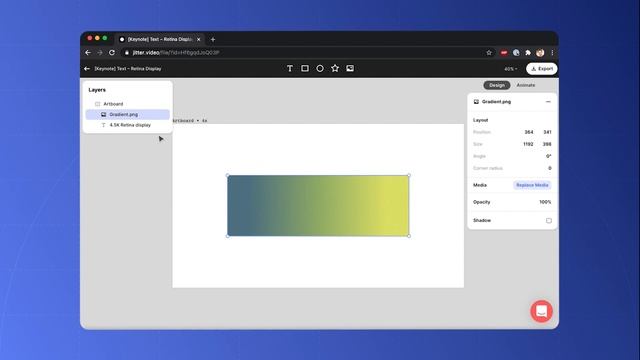Select the Star shape tool
The height and width of the screenshot is (360, 640).
tap(335, 69)
